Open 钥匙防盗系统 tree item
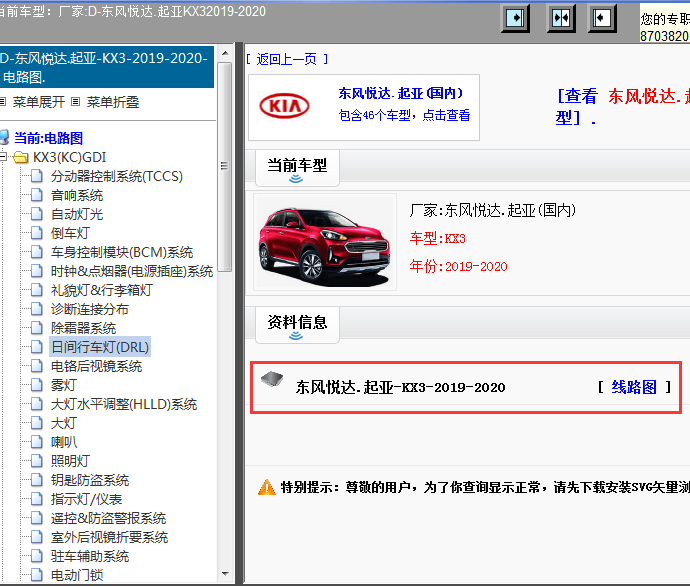This screenshot has width=690, height=586. pos(90,480)
